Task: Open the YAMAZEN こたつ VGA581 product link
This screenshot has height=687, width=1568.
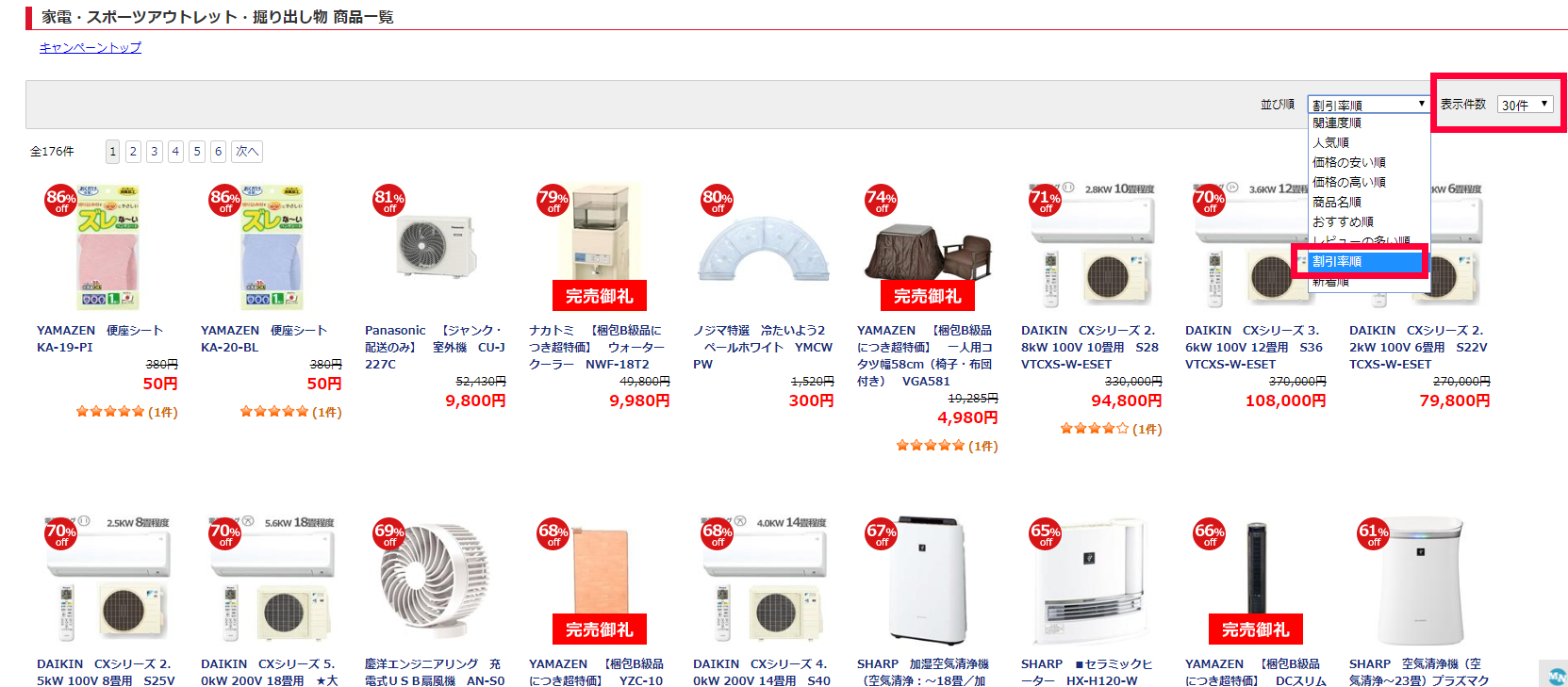Action: tap(927, 355)
